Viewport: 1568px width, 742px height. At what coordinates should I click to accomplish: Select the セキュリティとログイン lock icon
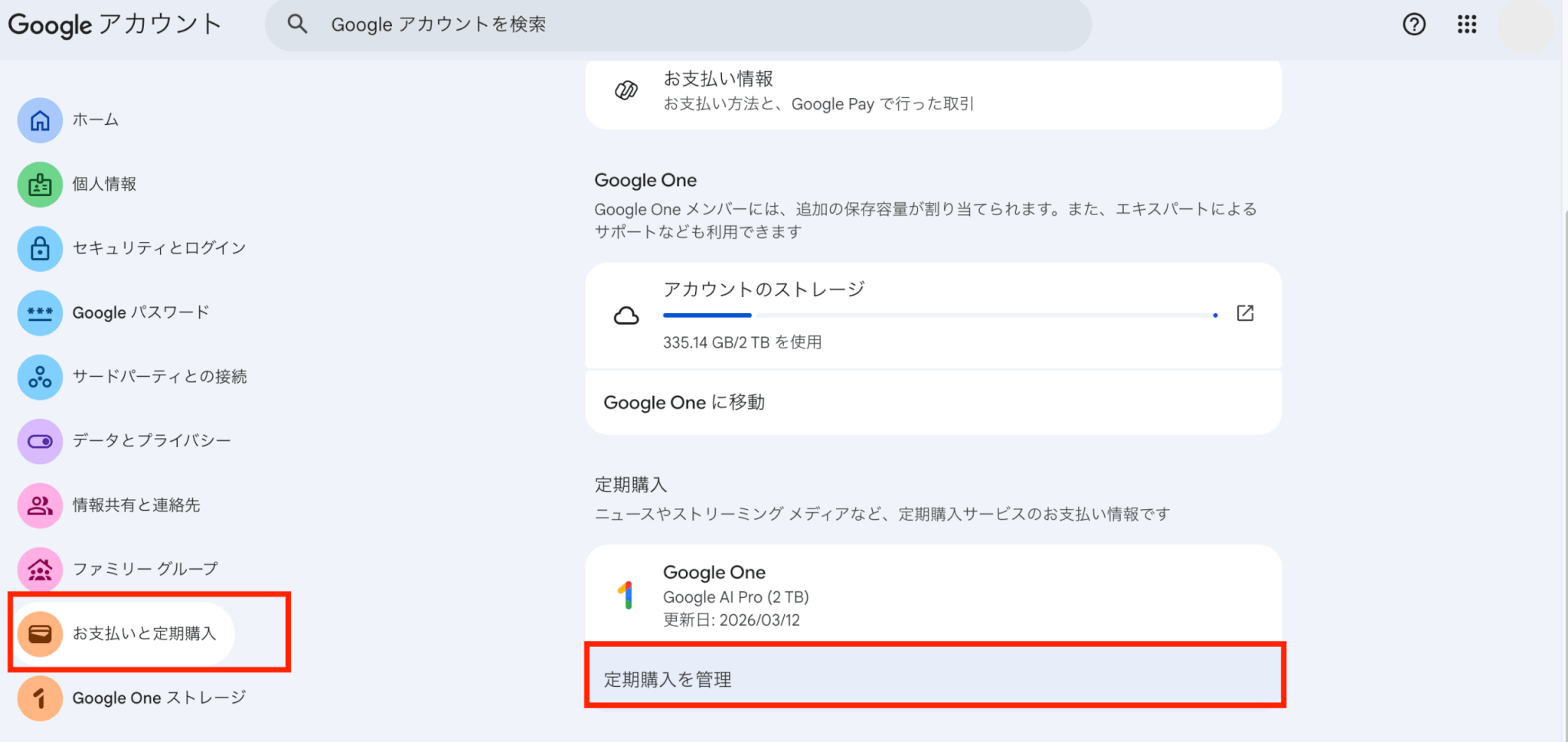[40, 249]
